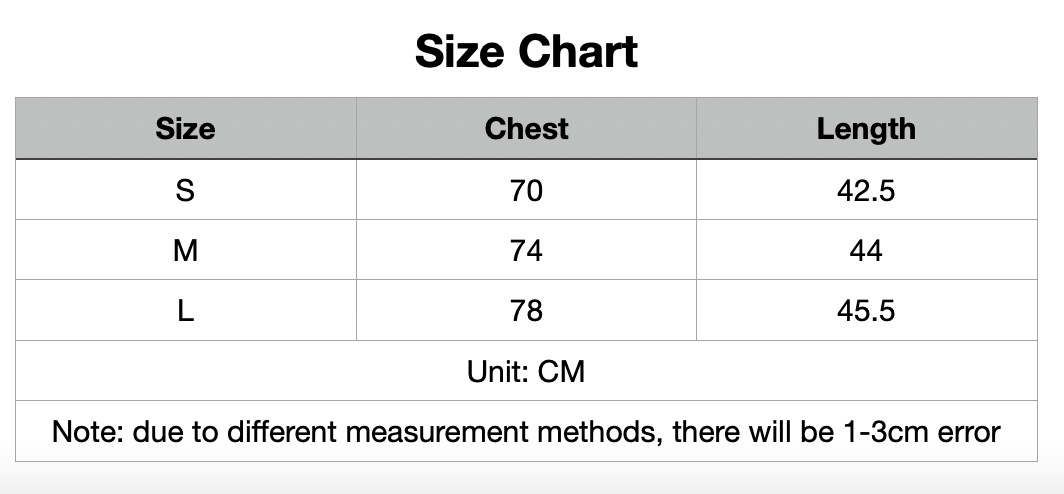This screenshot has width=1064, height=494.
Task: Select the chest value 70
Action: tap(526, 190)
